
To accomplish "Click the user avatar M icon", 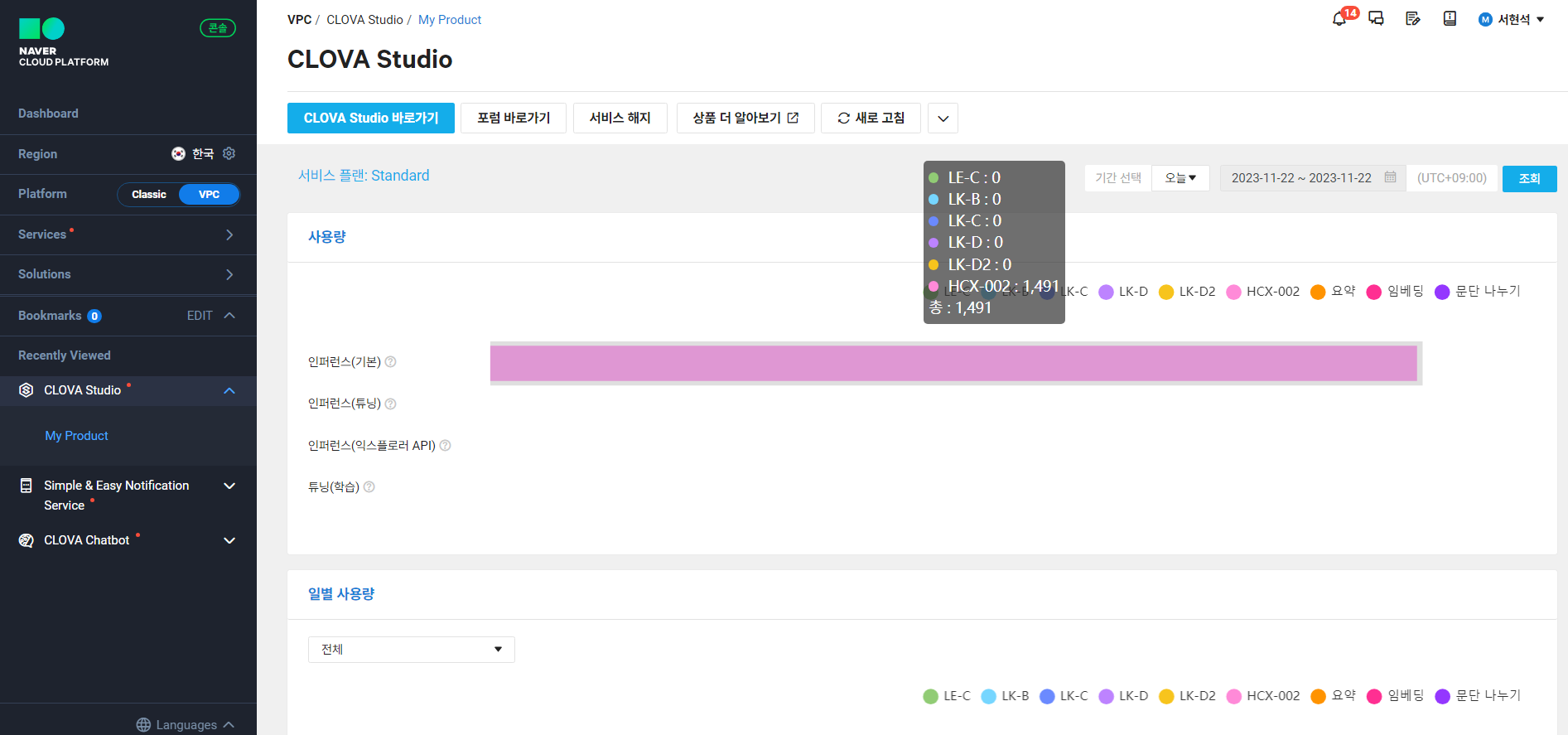I will coord(1485,19).
